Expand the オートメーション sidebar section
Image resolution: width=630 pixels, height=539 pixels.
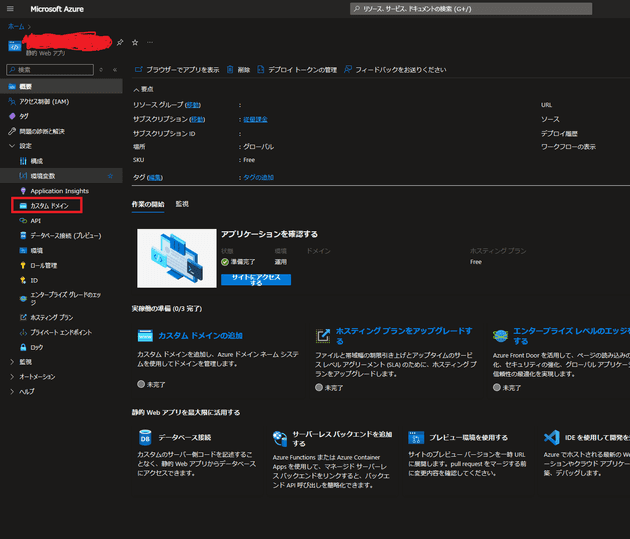click(x=12, y=377)
